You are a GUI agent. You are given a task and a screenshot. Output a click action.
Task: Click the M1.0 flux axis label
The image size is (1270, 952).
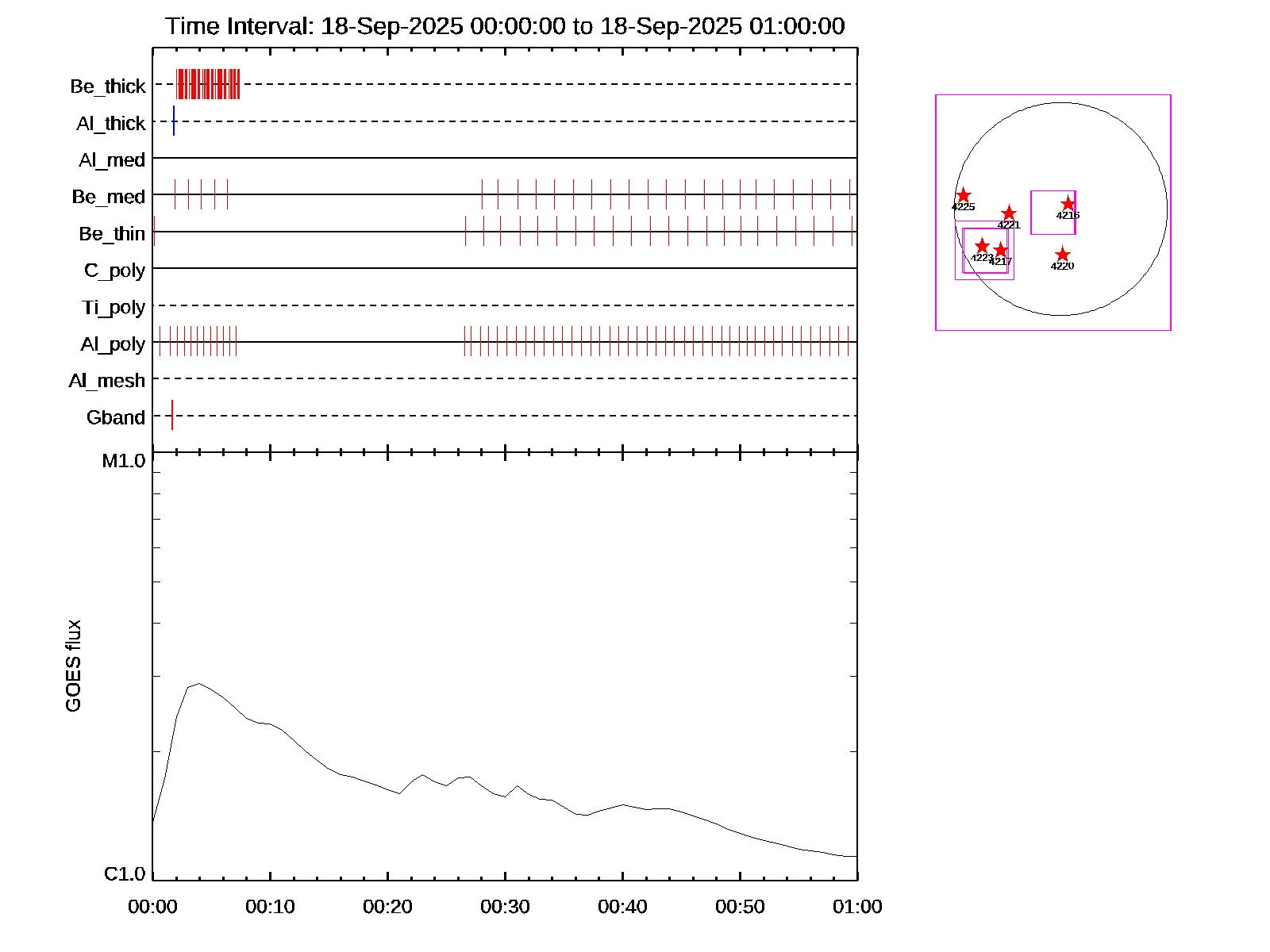coord(124,461)
